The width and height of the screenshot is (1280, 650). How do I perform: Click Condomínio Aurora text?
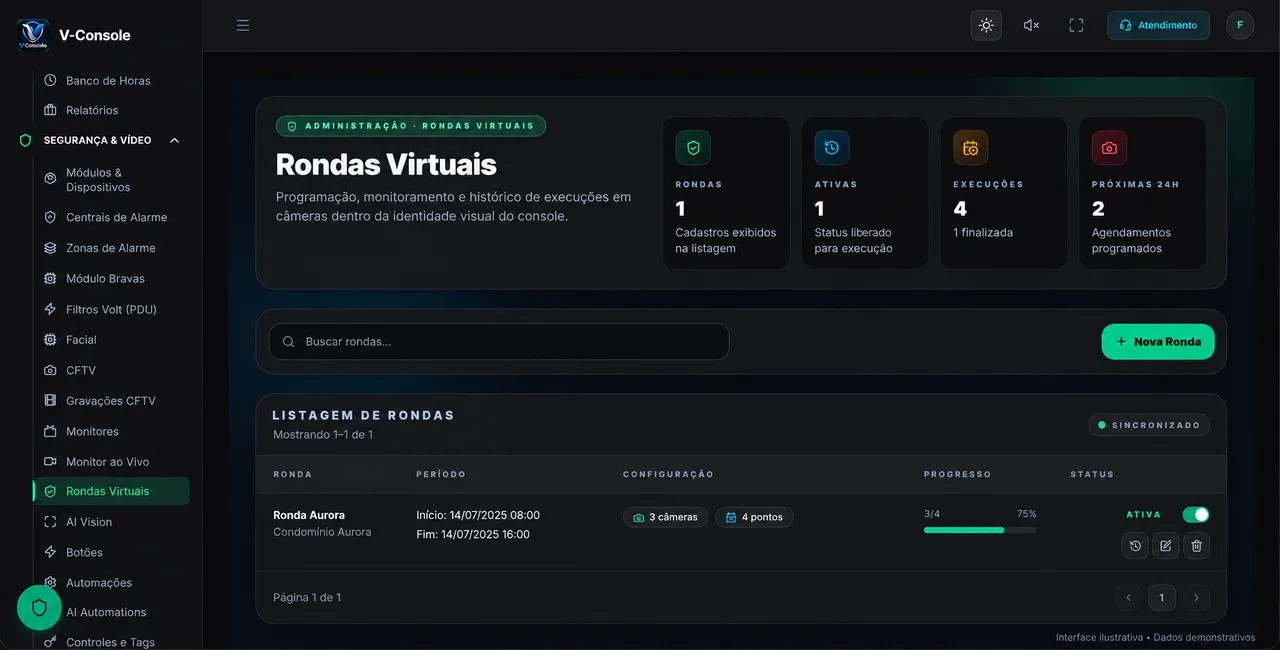coord(322,532)
